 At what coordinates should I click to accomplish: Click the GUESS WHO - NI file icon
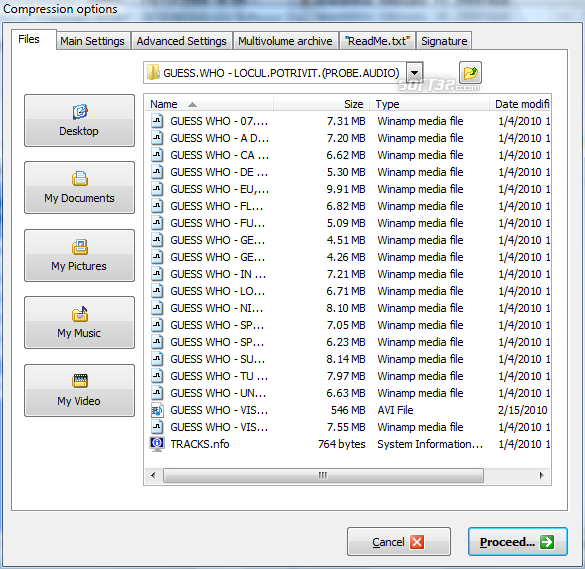157,308
